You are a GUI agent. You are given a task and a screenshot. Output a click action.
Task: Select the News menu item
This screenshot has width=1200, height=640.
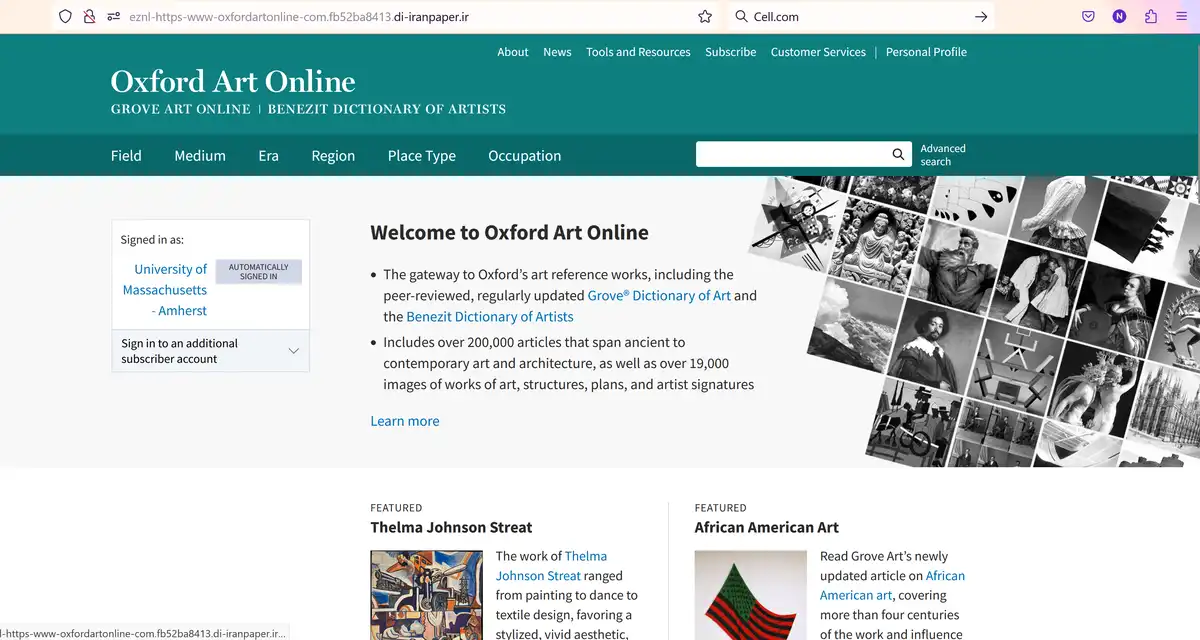point(557,51)
